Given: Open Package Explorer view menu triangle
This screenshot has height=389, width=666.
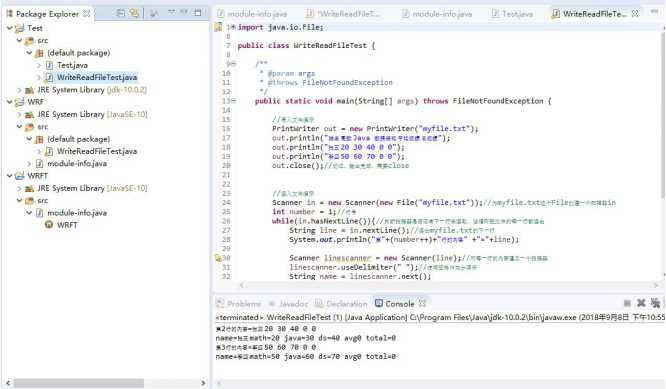Looking at the screenshot, I should tap(171, 12).
